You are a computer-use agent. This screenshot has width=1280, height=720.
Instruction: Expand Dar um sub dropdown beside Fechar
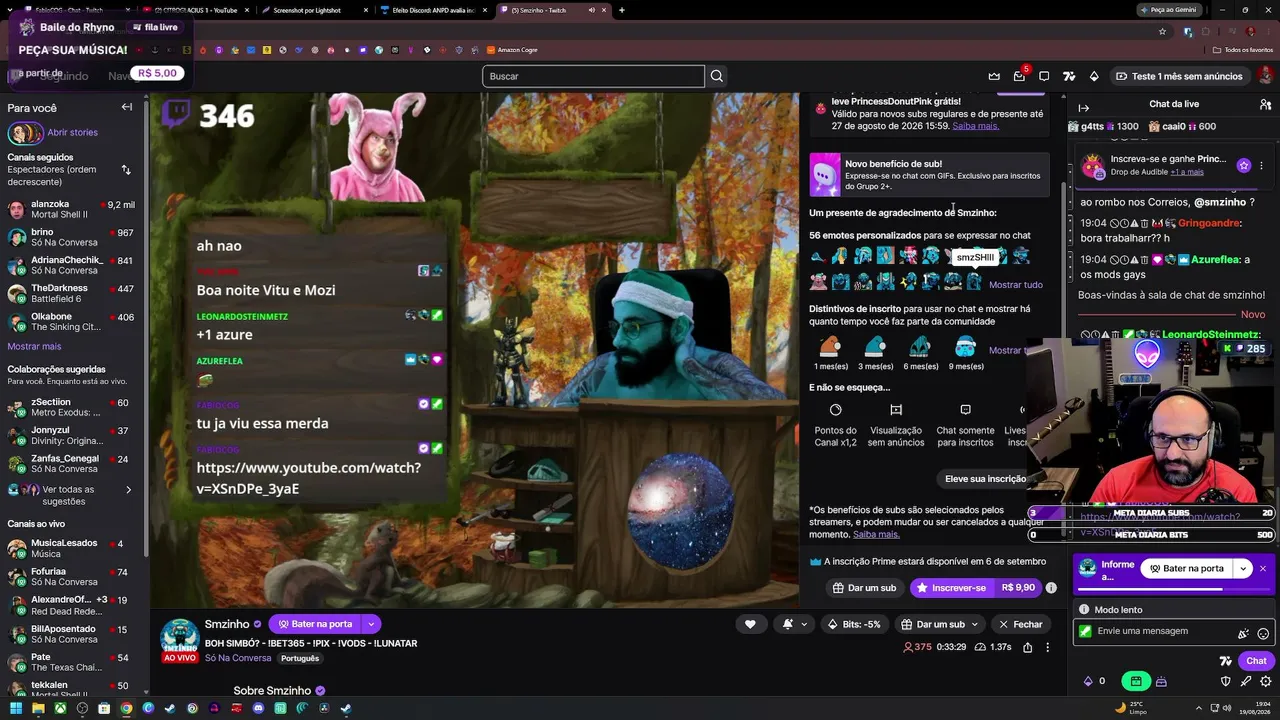975,624
